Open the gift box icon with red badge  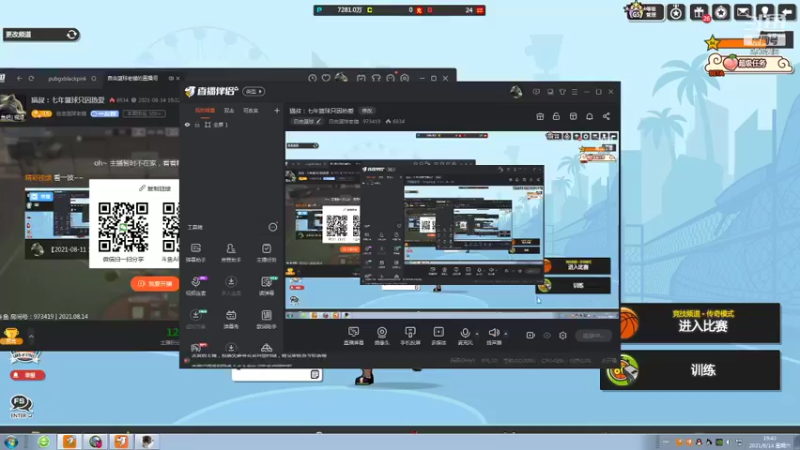click(699, 12)
